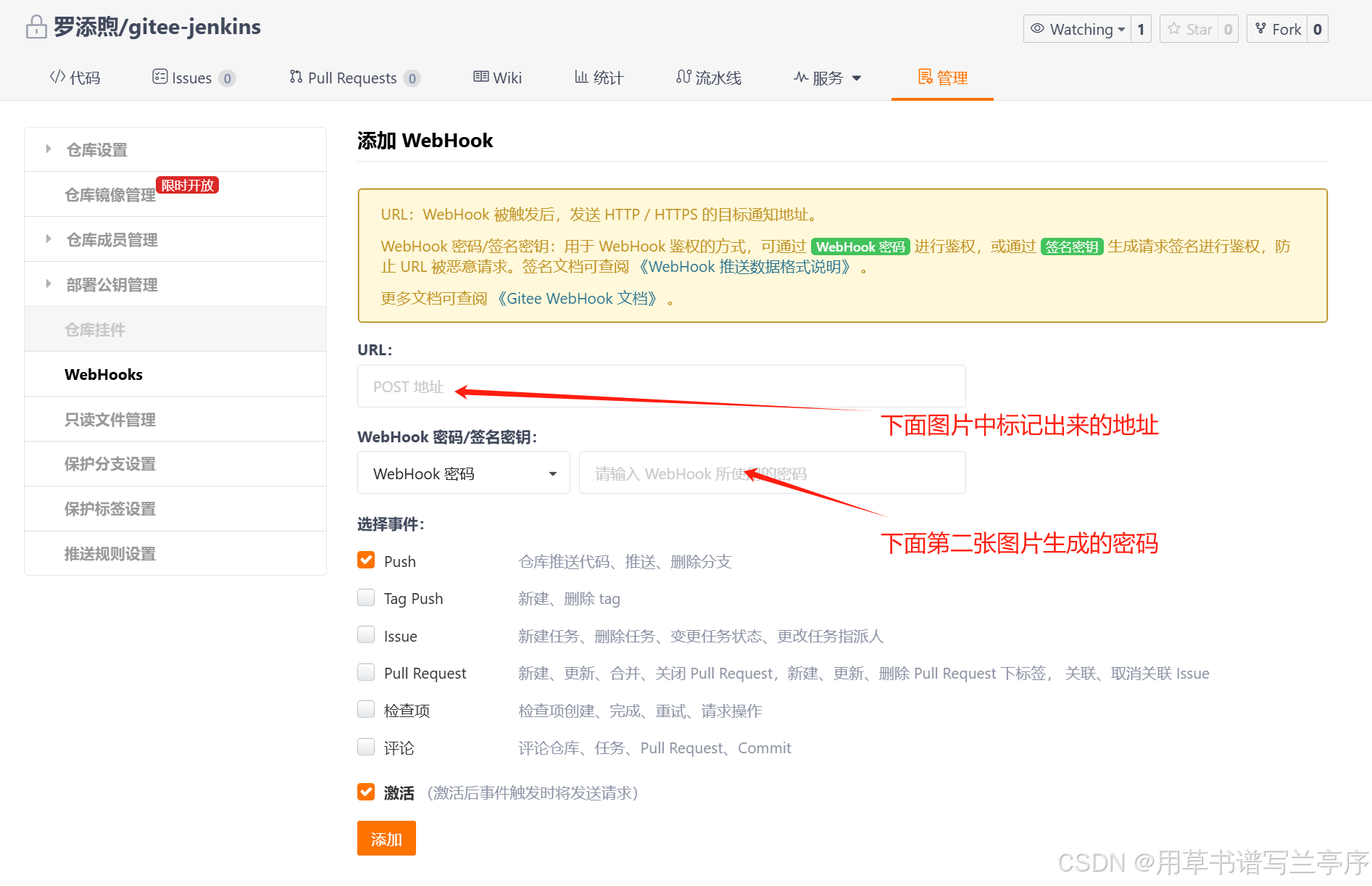Open the 流水线 tab
The width and height of the screenshot is (1372, 886).
tap(708, 78)
